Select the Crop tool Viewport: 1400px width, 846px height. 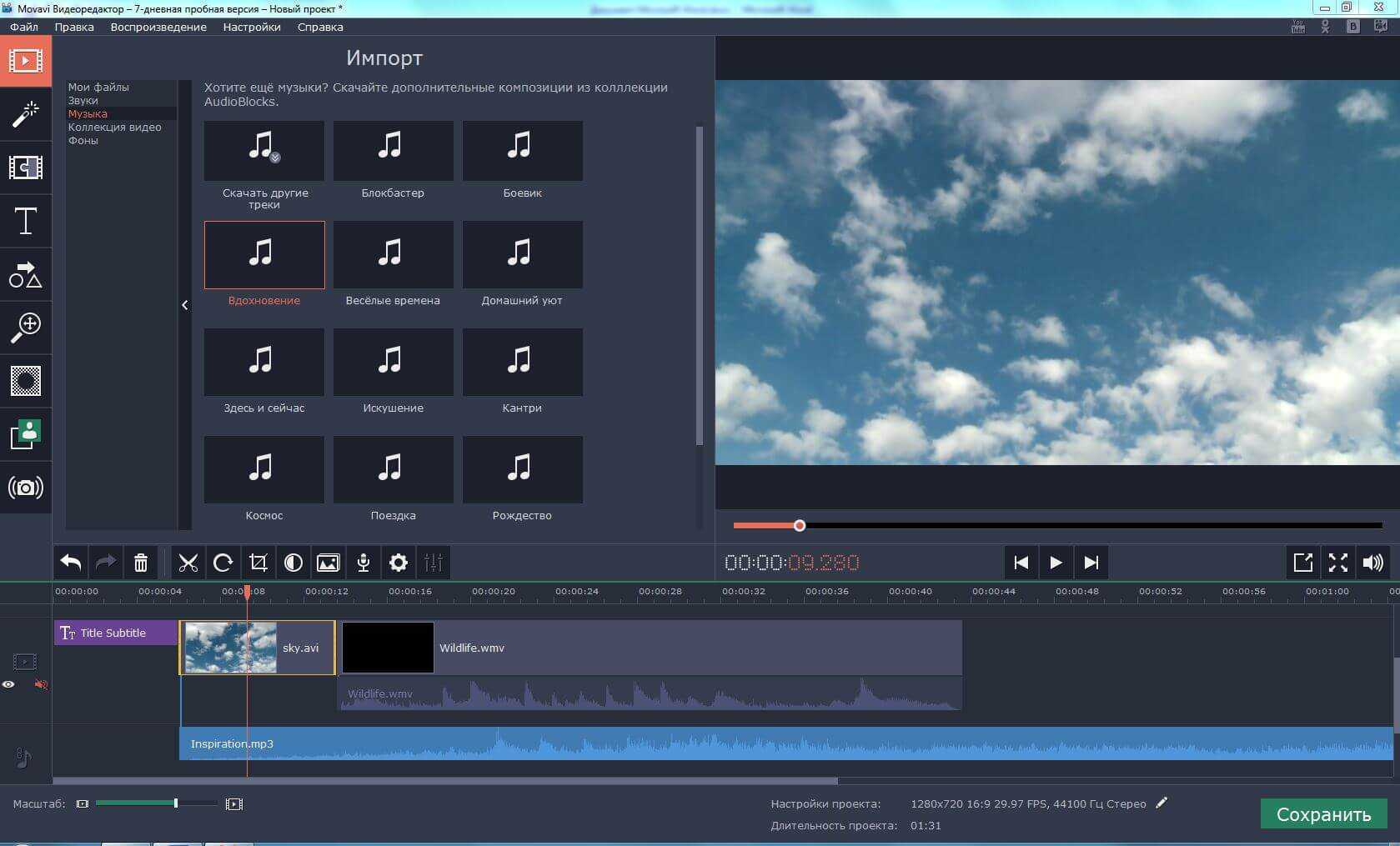click(x=258, y=563)
